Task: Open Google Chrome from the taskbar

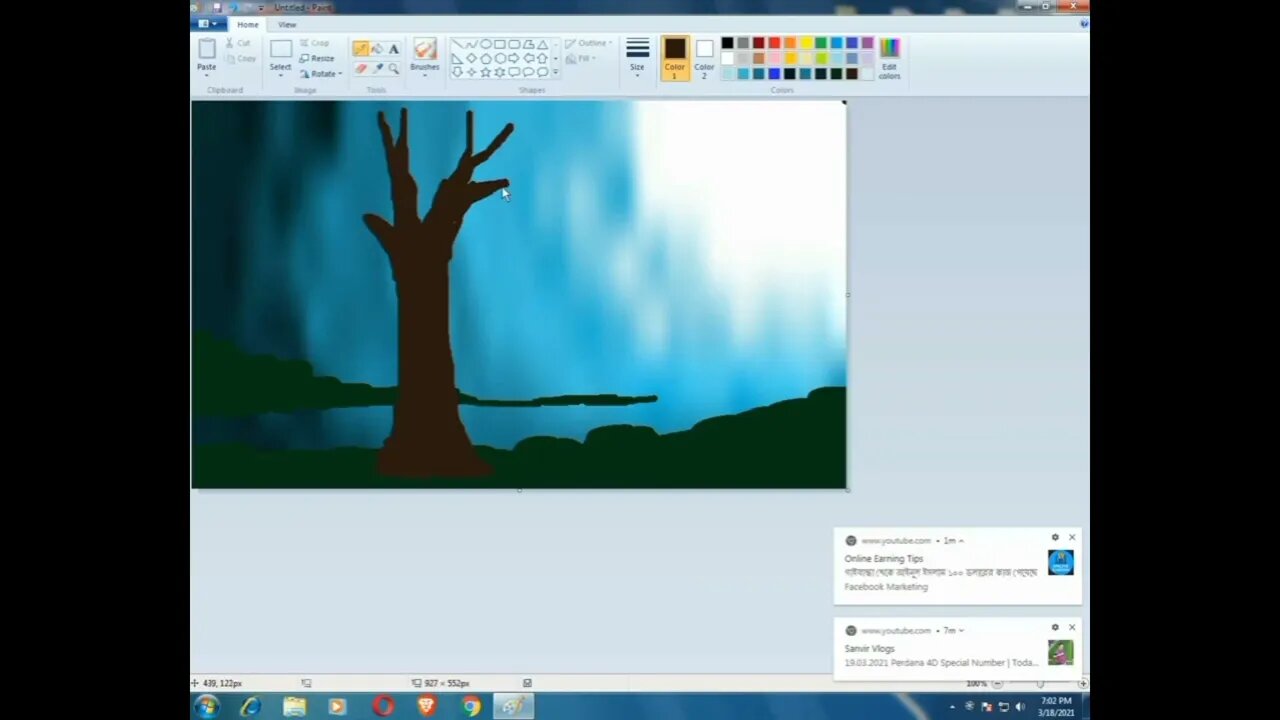Action: 470,707
